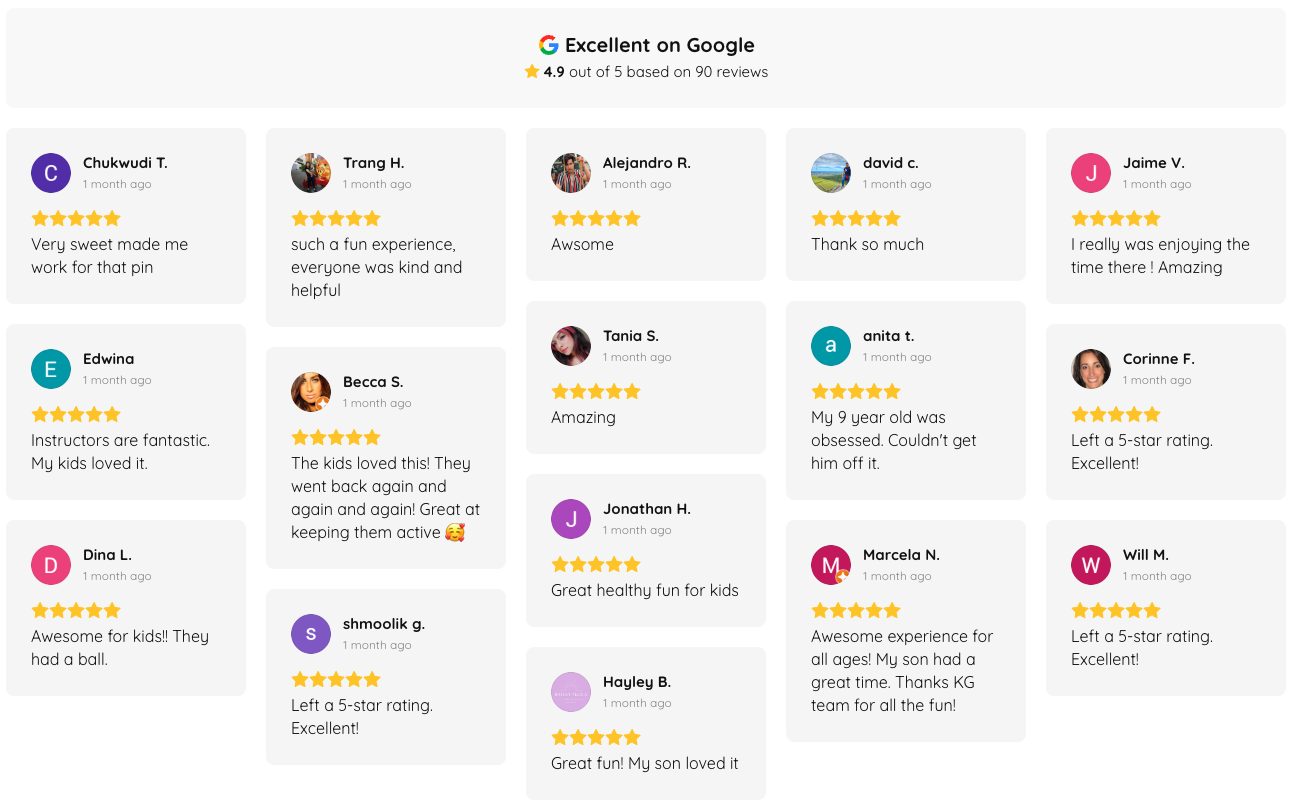Click the five-star rating on Alejandro R.'s card

(x=596, y=218)
